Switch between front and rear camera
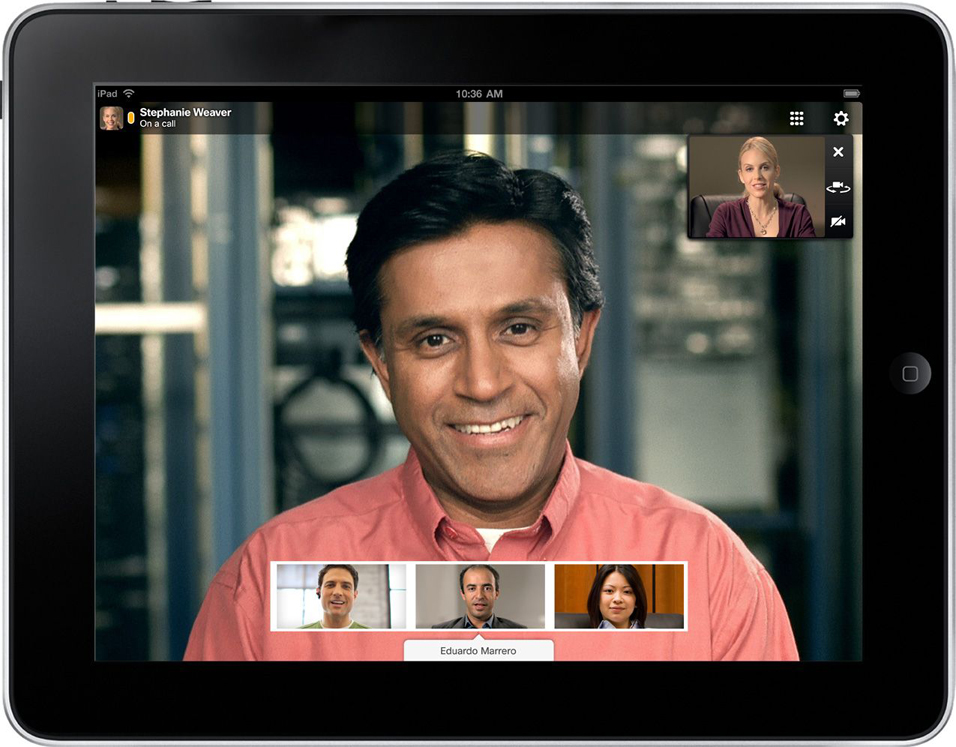Viewport: 956px width, 747px height. (838, 187)
